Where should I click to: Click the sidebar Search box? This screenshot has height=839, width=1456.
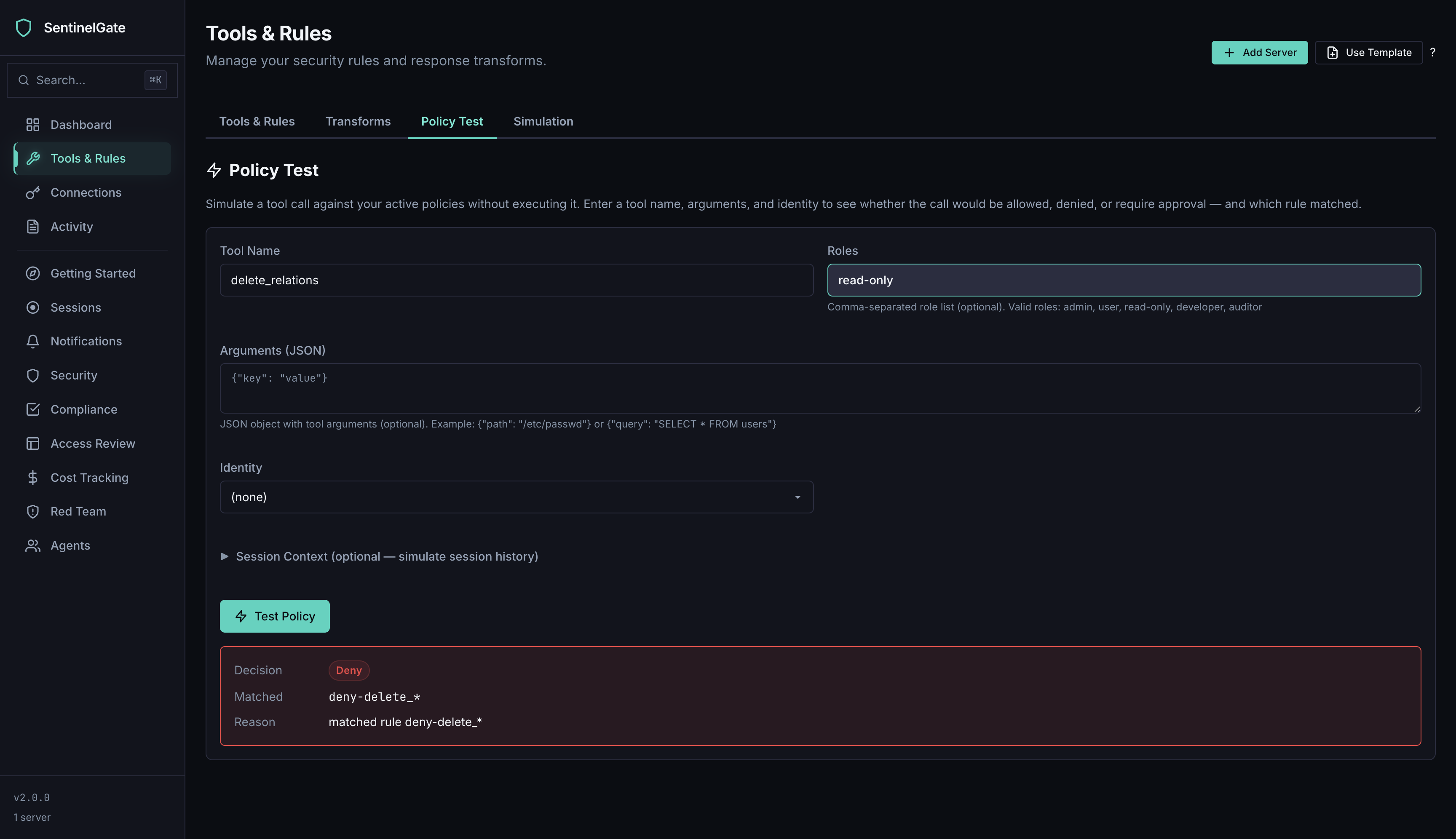86,80
